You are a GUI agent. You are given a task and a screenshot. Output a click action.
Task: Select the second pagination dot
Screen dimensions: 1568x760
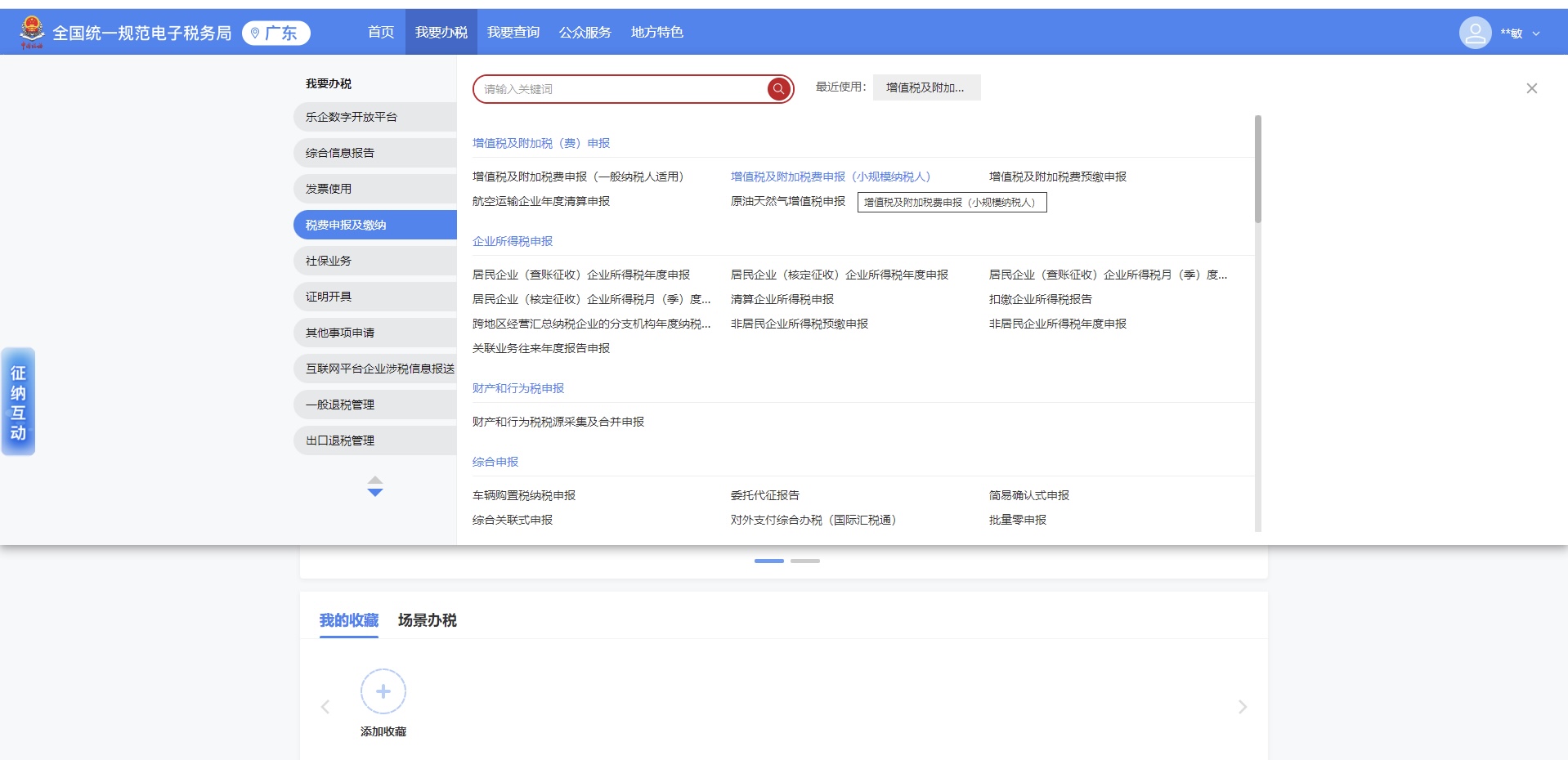click(x=805, y=561)
